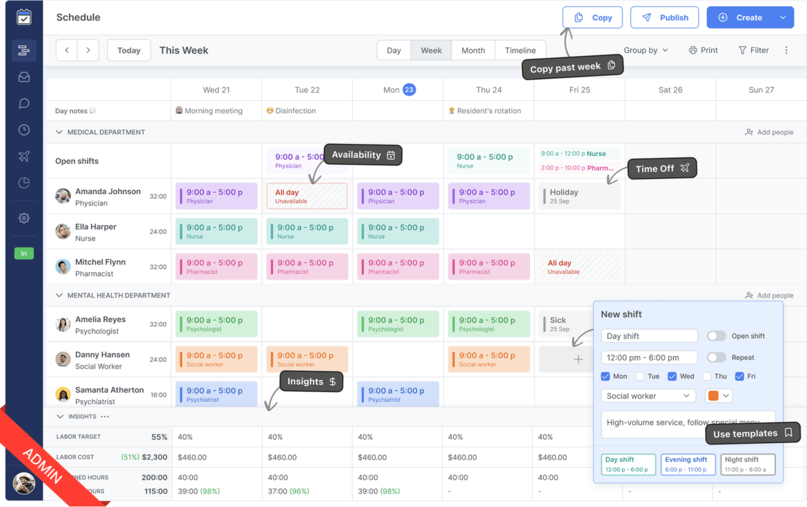Screen dimensions: 807x507
Task: Click the Publish button
Action: [x=665, y=17]
